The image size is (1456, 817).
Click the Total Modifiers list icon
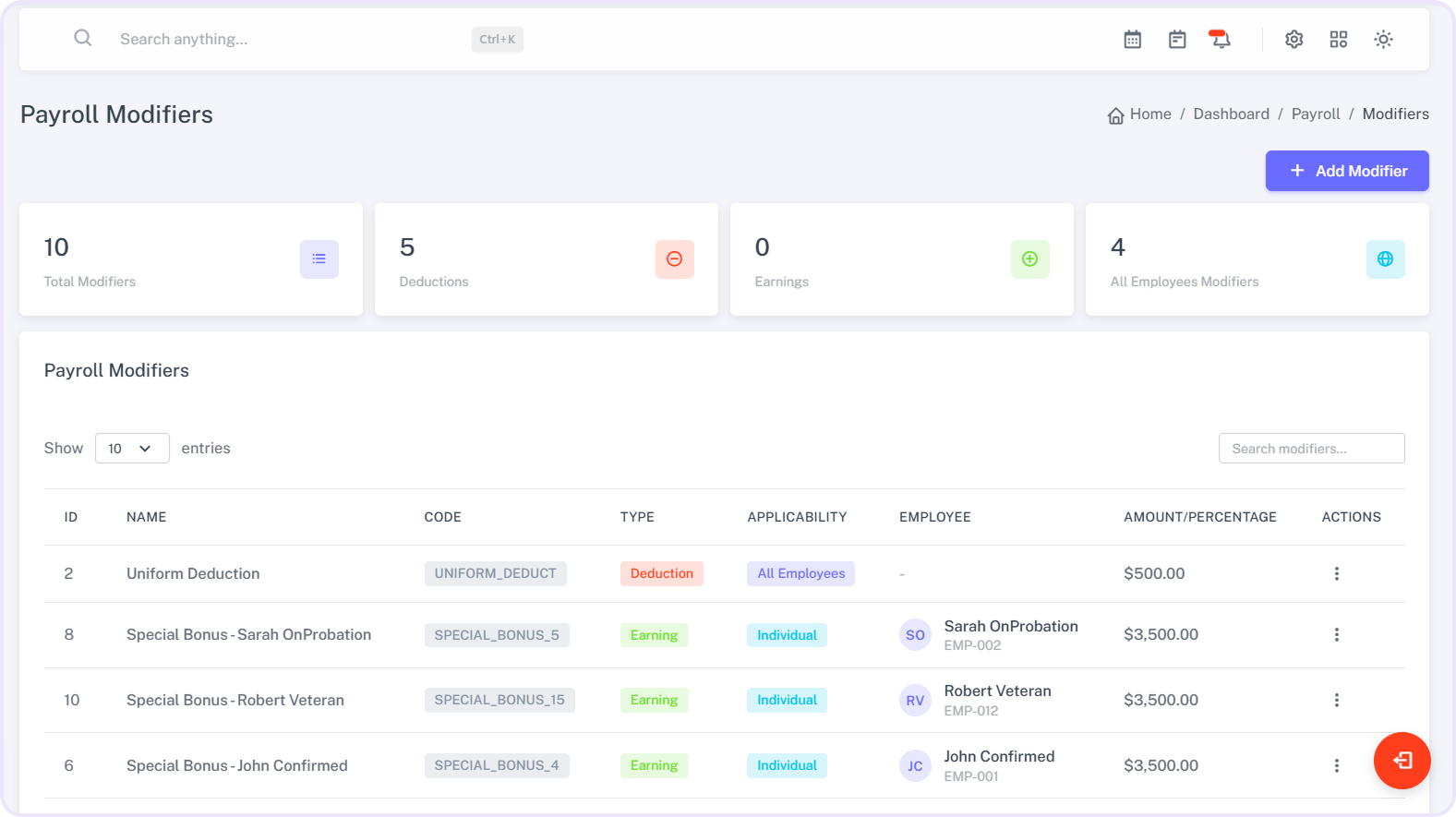(x=319, y=259)
